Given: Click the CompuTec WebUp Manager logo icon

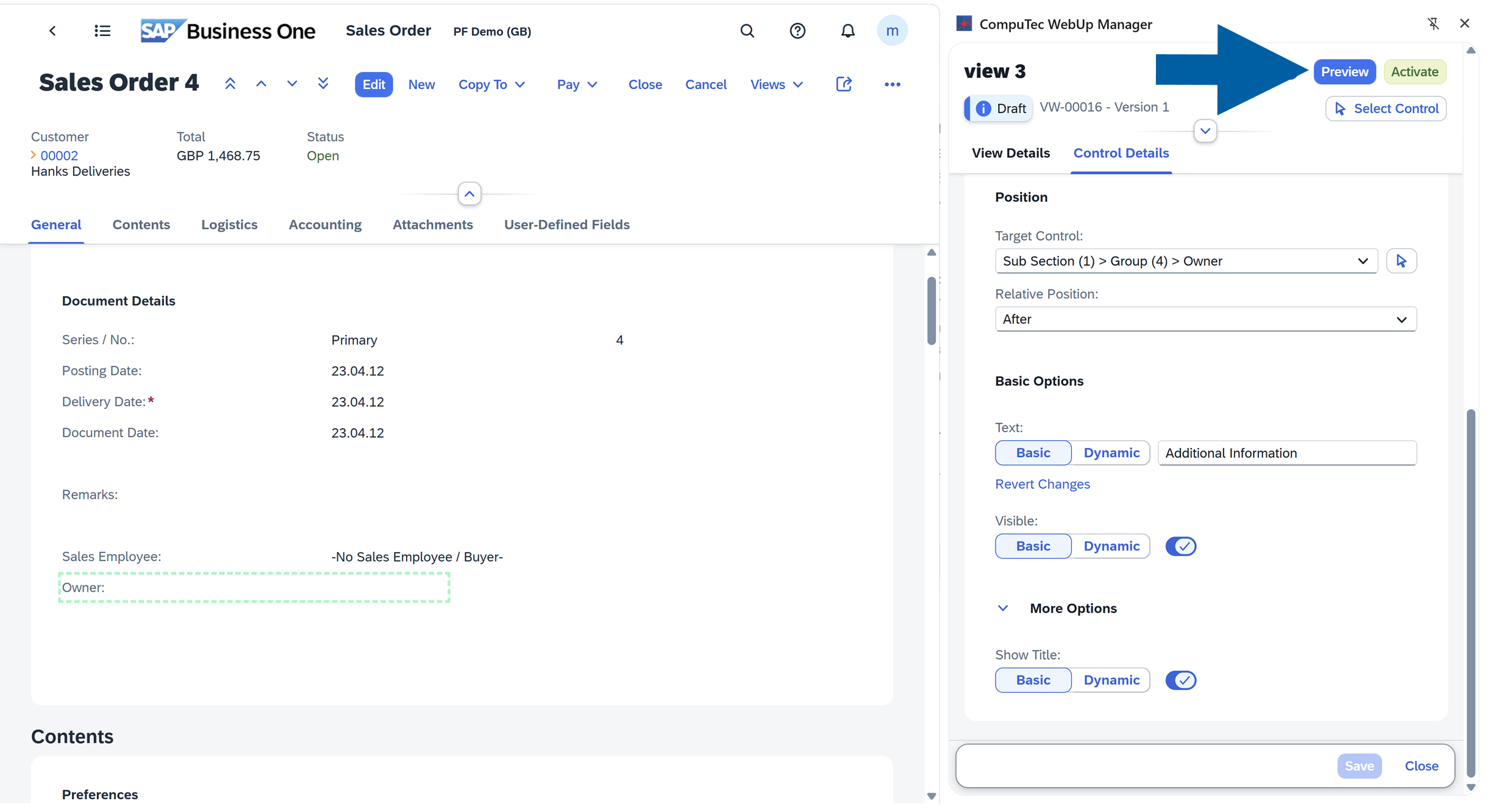Looking at the screenshot, I should click(x=964, y=24).
